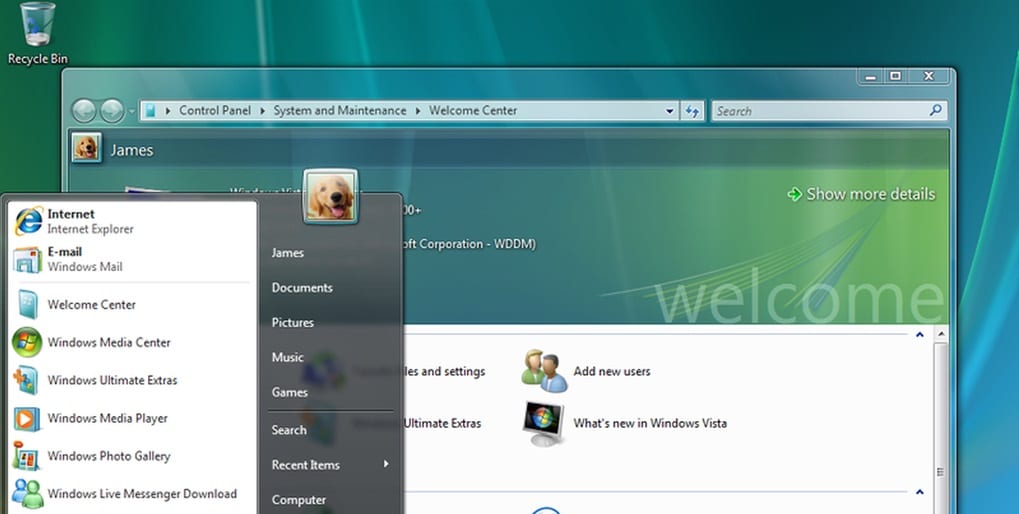Click the What's new in Windows Vista monitor icon
This screenshot has height=514, width=1019.
point(543,423)
